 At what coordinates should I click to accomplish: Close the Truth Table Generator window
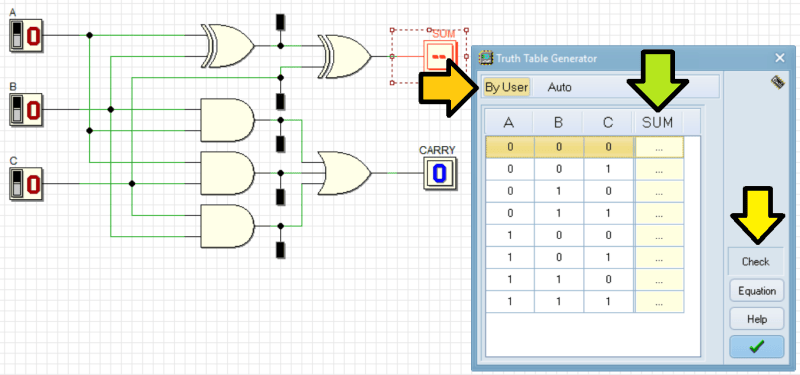coord(780,58)
